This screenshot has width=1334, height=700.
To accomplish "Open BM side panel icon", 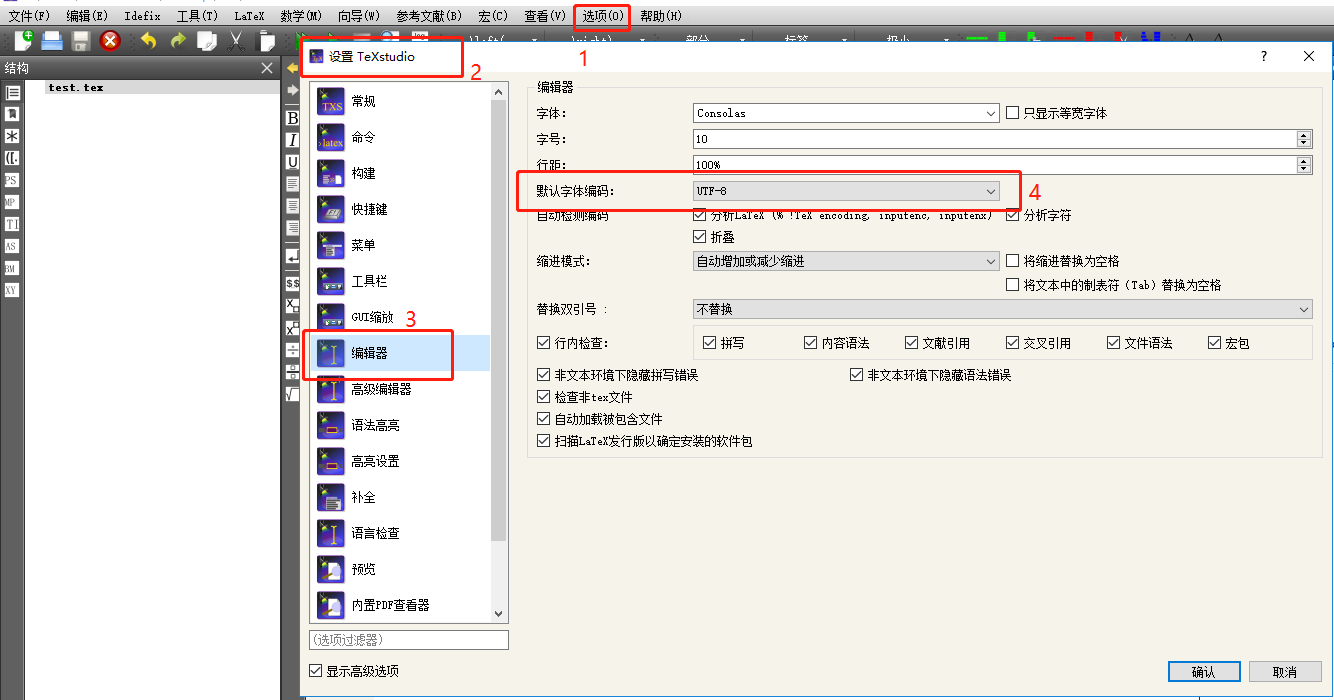I will coord(12,269).
